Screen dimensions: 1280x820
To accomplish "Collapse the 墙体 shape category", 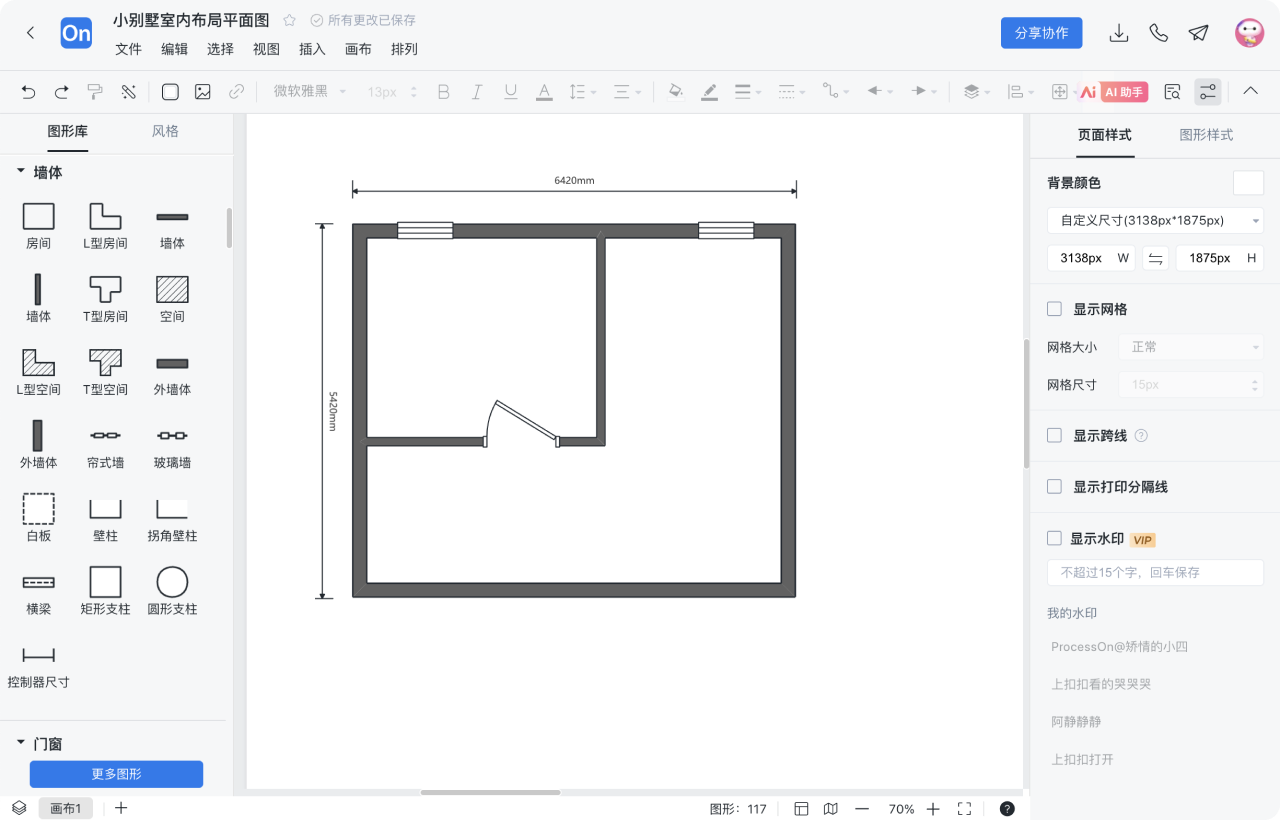I will click(x=20, y=172).
